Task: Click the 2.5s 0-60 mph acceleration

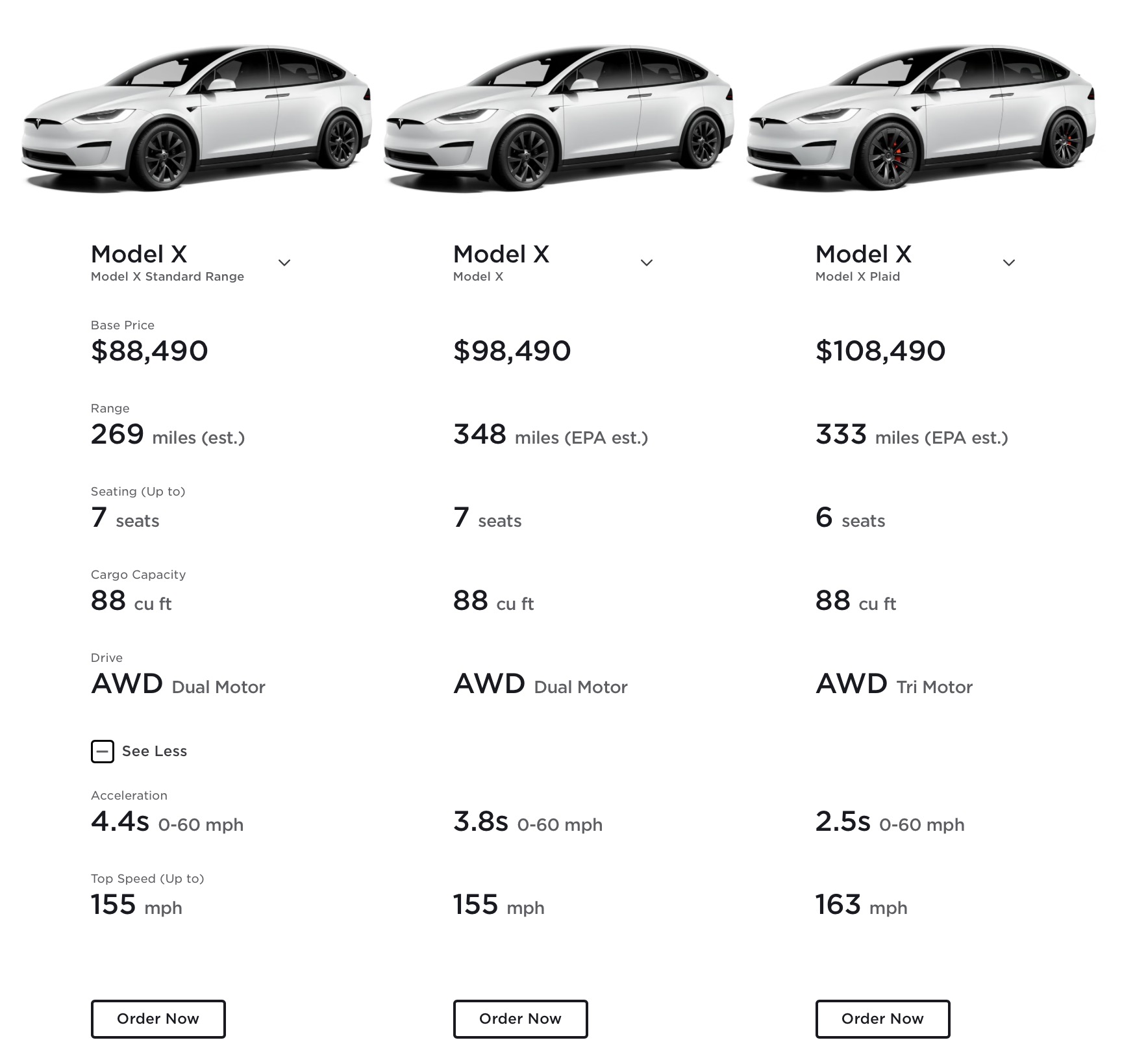Action: point(890,822)
